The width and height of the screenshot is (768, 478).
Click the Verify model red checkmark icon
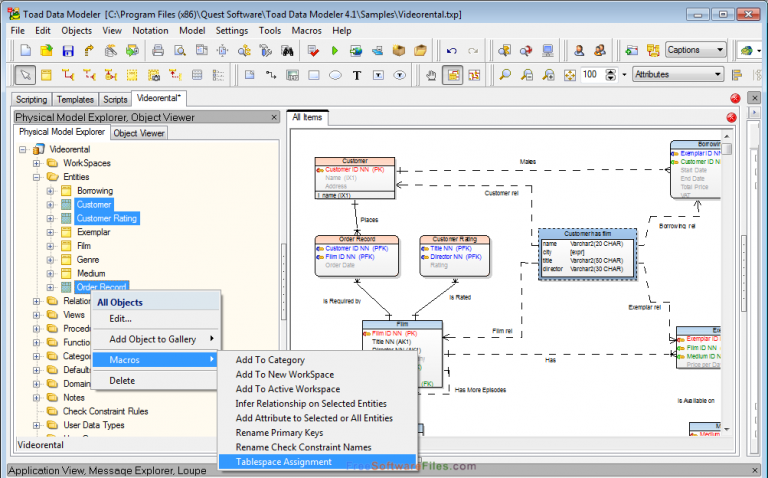pyautogui.click(x=313, y=50)
